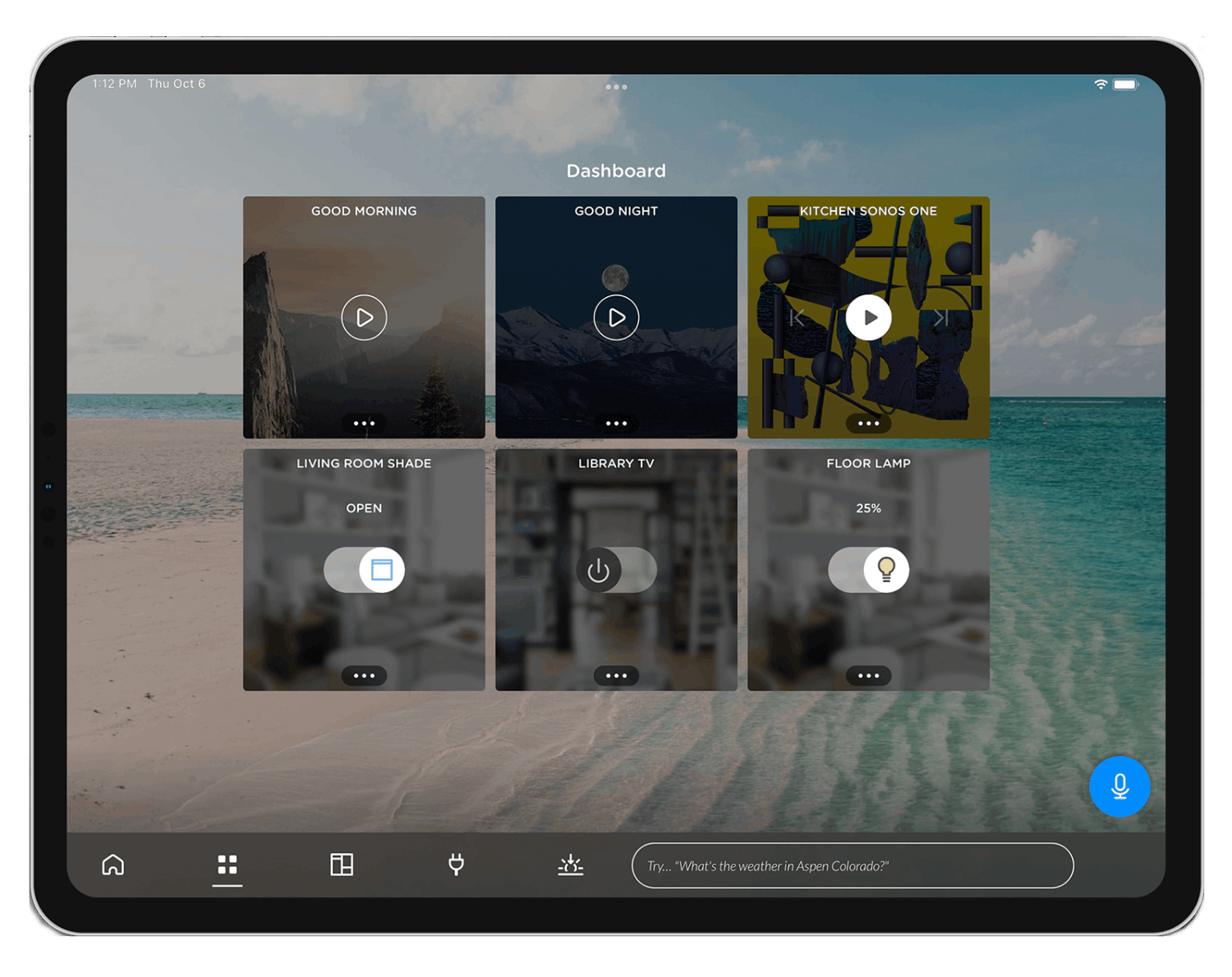Image resolution: width=1232 pixels, height=977 pixels.
Task: Click the 25% brightness value
Action: (868, 508)
